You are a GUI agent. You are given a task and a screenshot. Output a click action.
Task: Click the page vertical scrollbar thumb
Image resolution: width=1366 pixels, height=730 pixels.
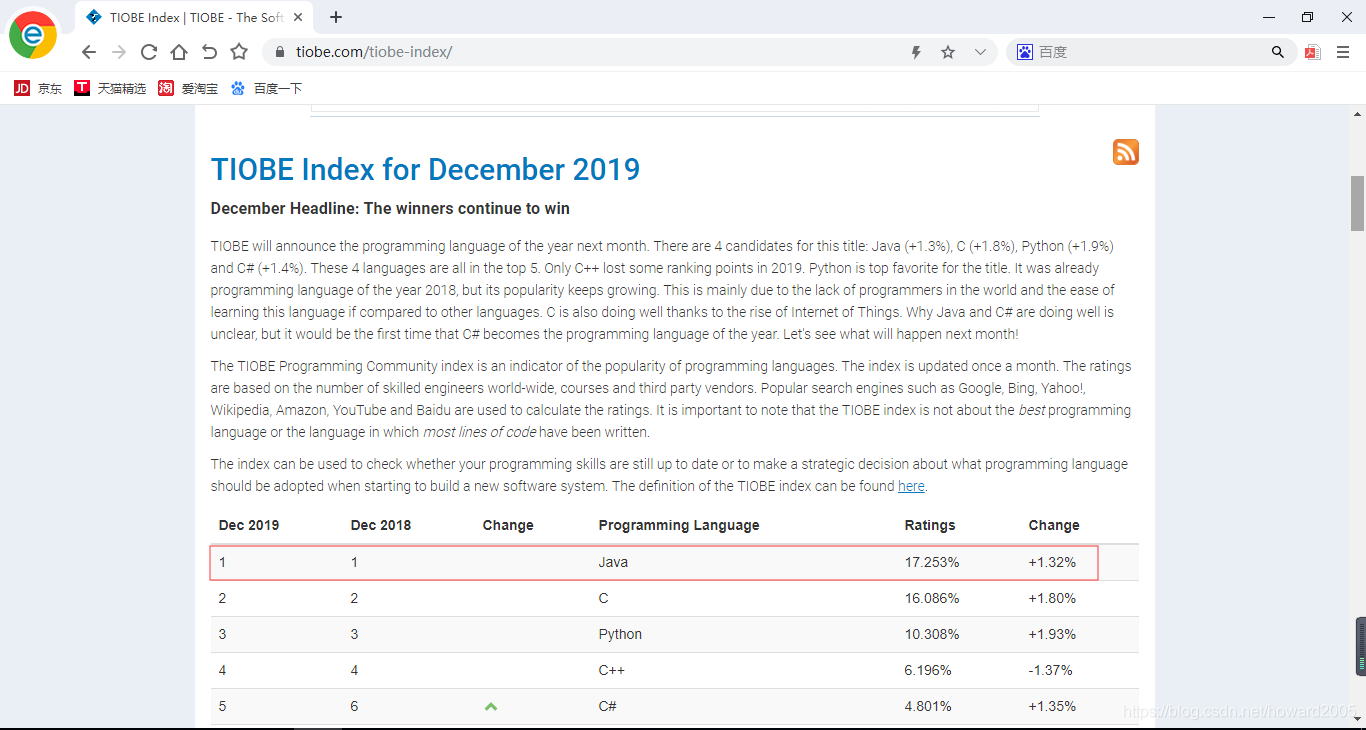[1358, 203]
